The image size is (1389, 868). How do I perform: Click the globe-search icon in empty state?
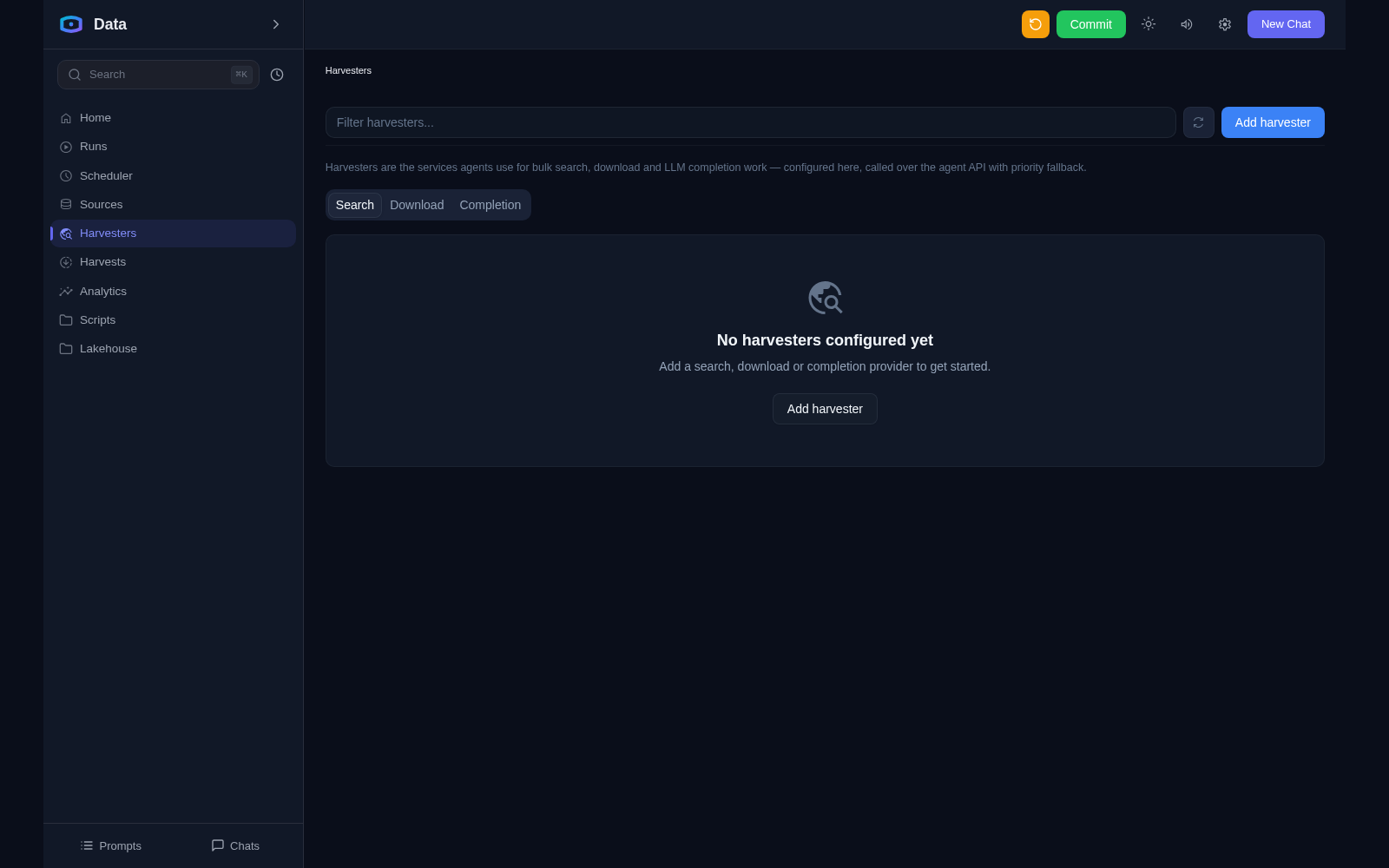825,298
